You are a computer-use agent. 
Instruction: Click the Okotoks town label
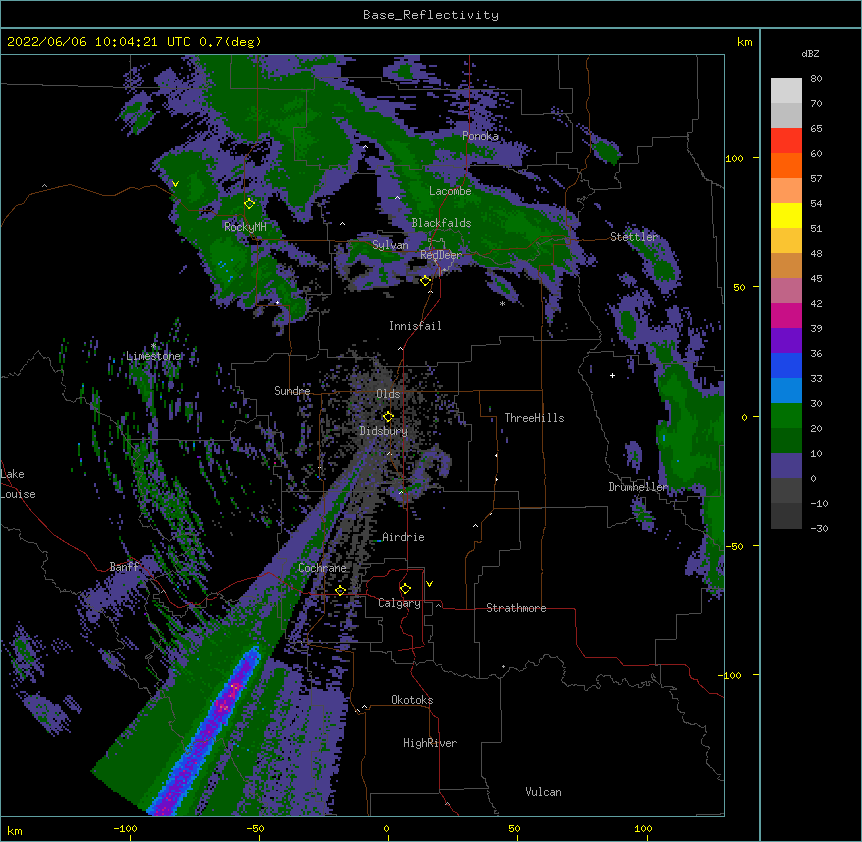(x=412, y=700)
